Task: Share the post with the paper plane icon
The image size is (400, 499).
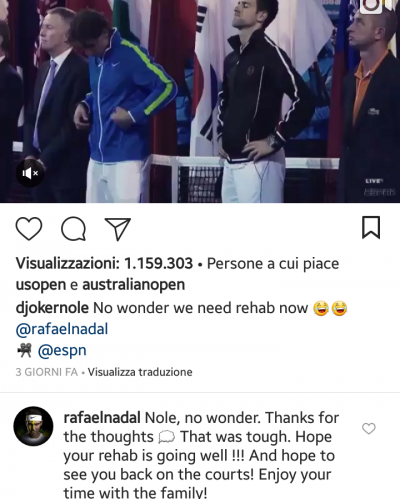Action: click(118, 229)
